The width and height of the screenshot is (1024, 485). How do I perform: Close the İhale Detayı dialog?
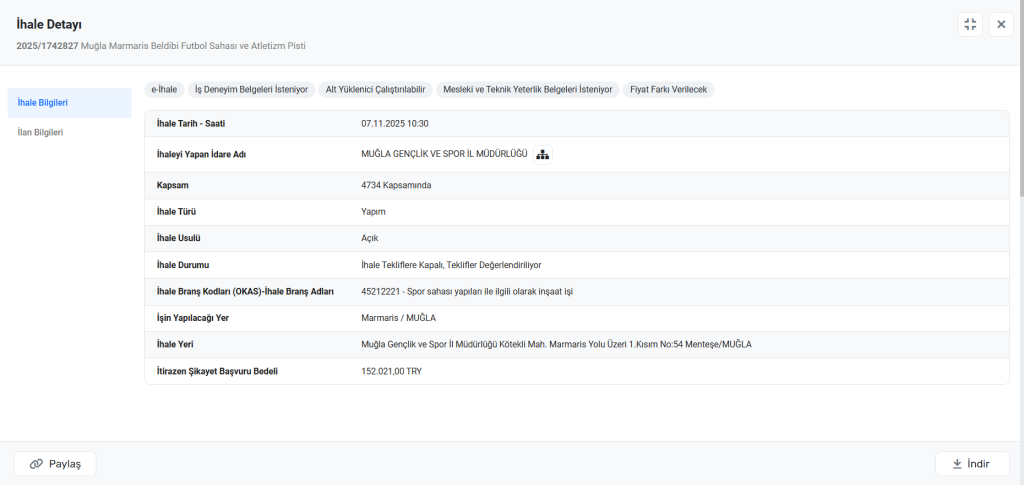(x=1001, y=25)
